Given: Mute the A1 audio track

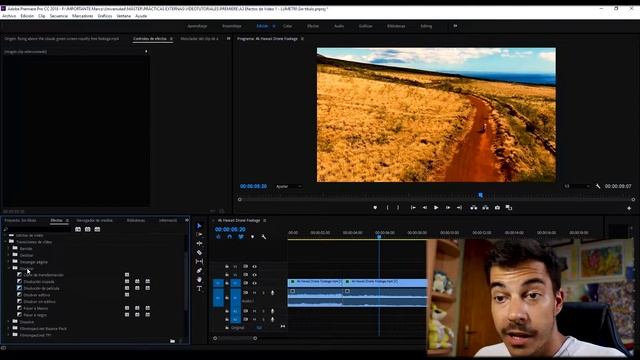Looking at the screenshot, I should pyautogui.click(x=254, y=293).
